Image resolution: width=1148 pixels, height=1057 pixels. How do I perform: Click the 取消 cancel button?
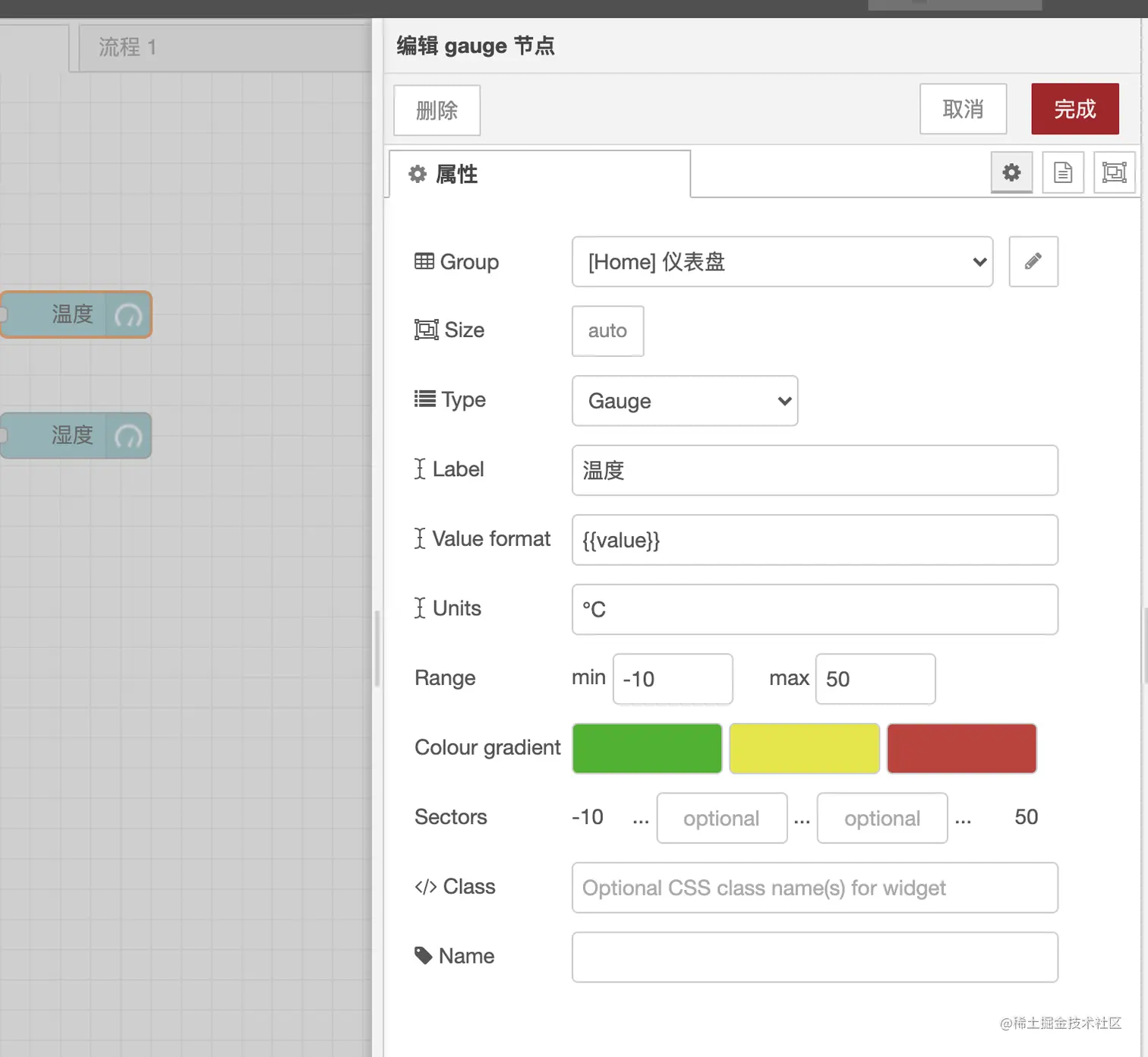(x=963, y=109)
